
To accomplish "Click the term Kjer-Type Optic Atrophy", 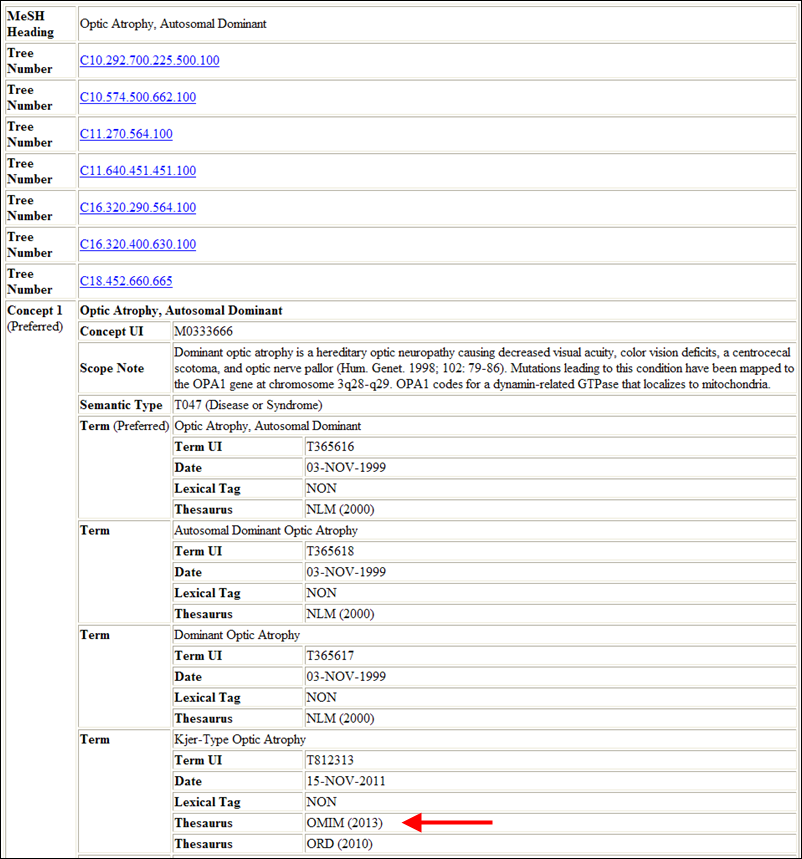I will [240, 740].
